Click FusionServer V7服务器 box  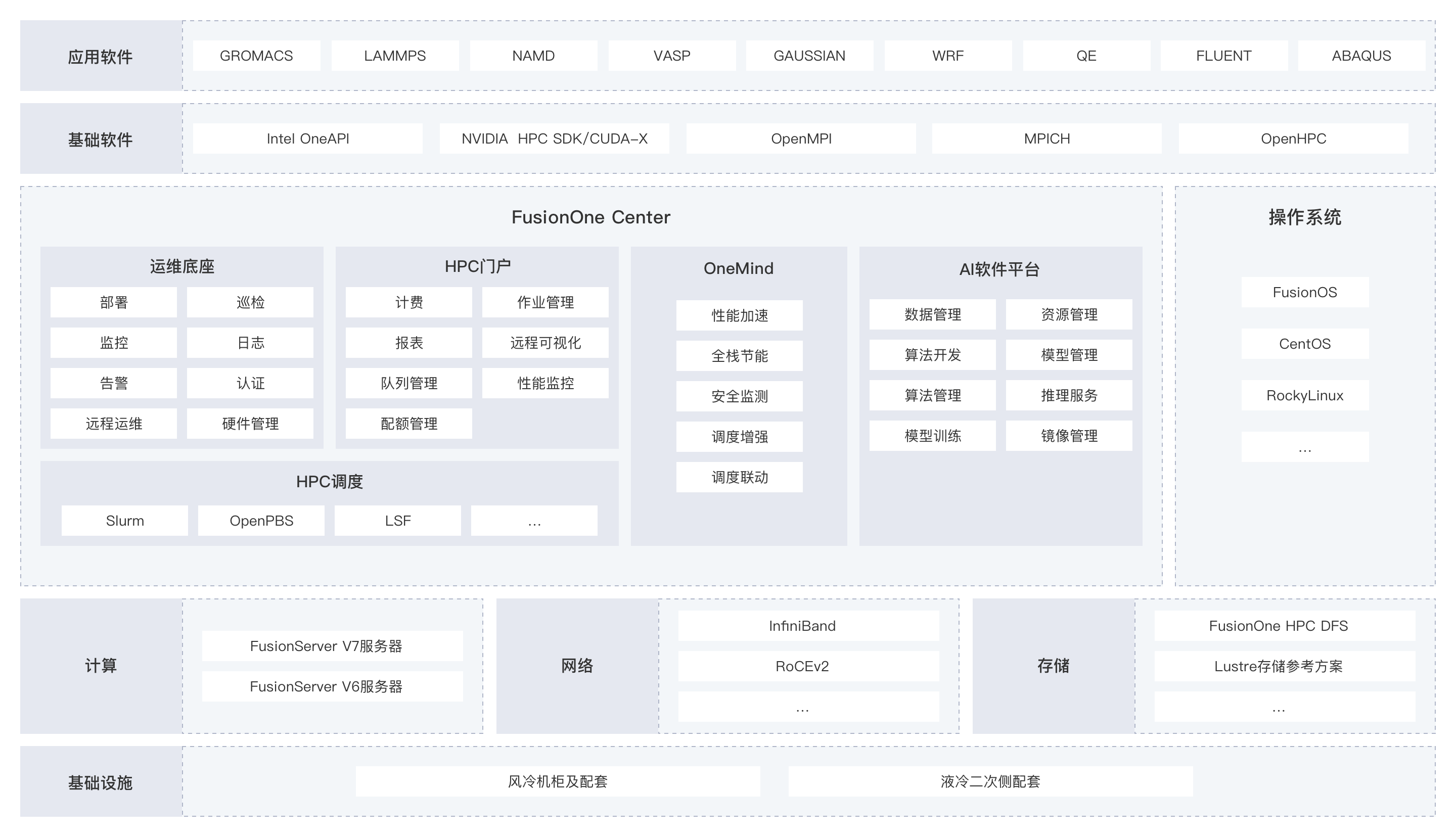pyautogui.click(x=332, y=646)
